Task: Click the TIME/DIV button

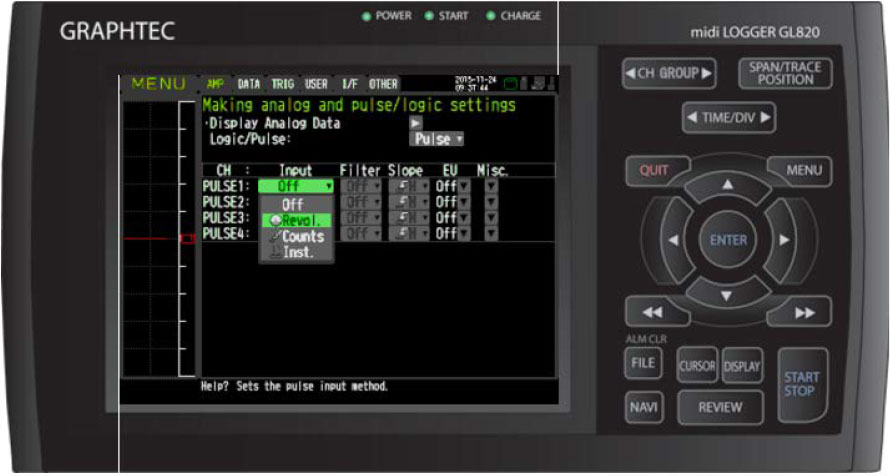Action: (x=729, y=118)
